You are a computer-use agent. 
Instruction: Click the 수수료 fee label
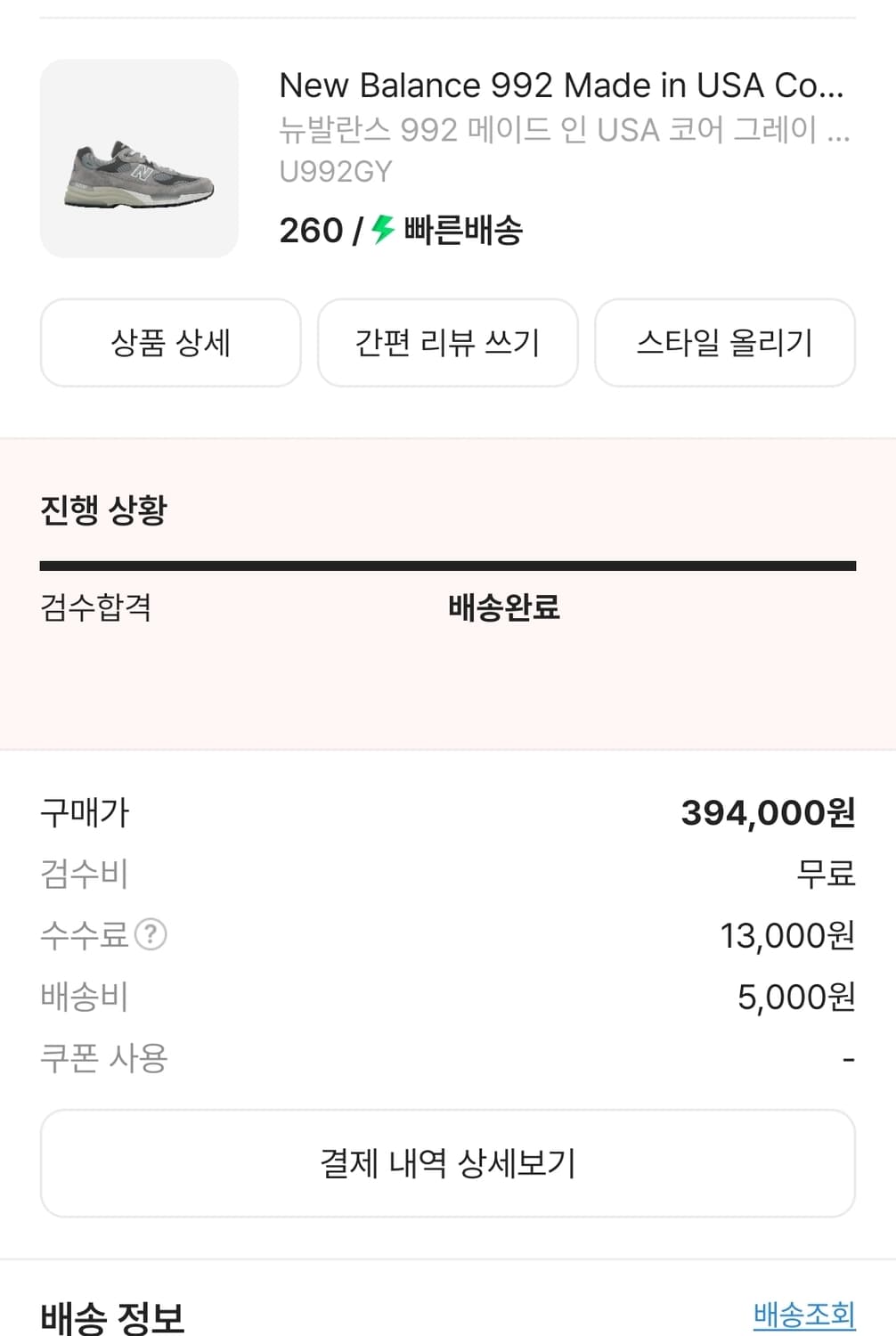pyautogui.click(x=85, y=935)
